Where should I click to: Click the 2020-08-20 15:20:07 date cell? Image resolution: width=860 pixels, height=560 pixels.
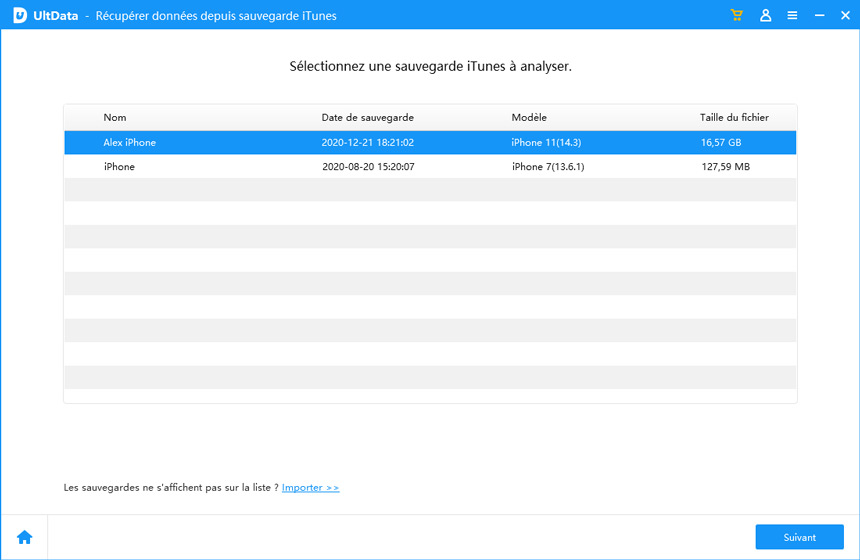click(368, 167)
